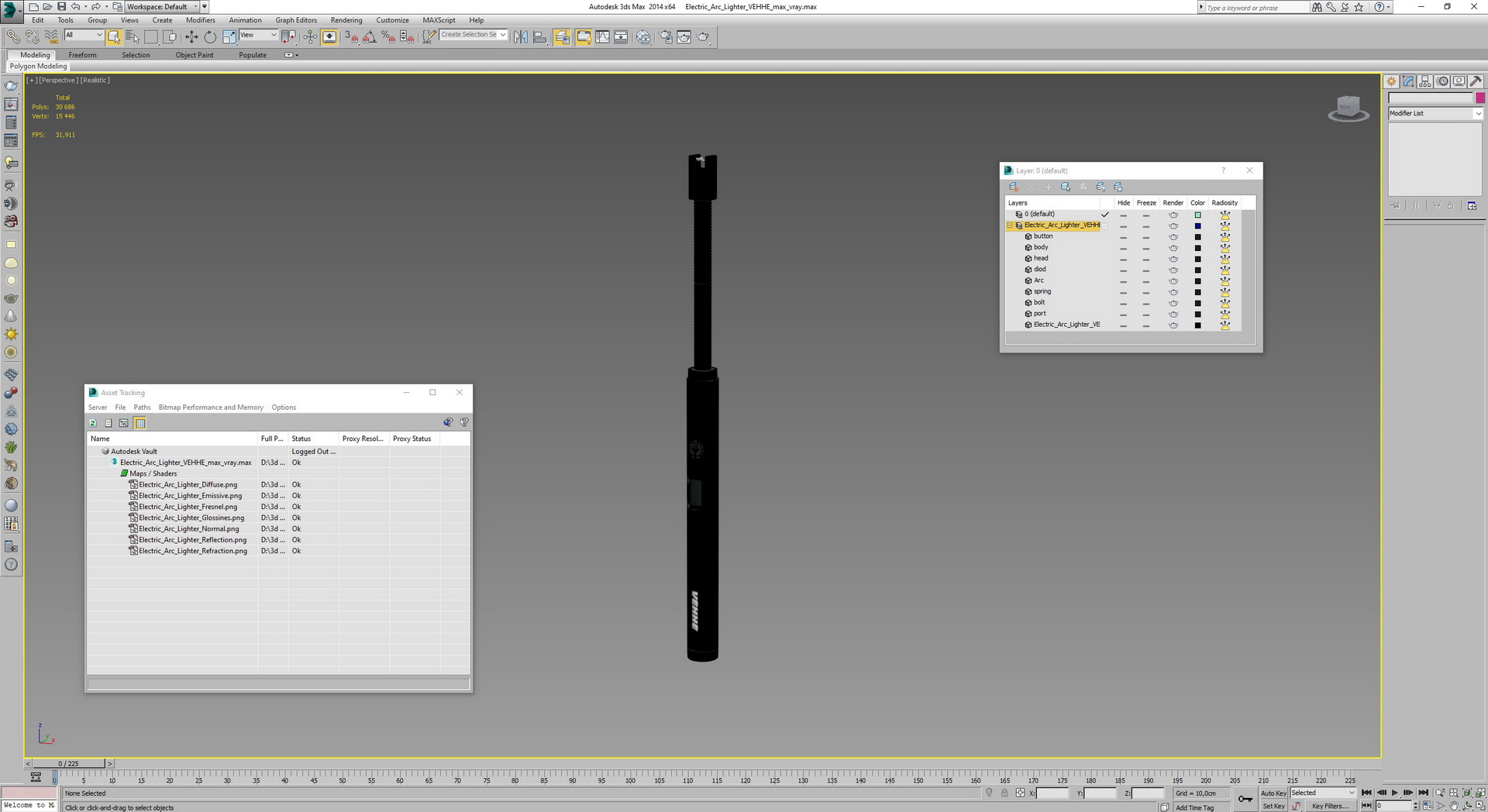Switch Asset Tracking to table view

[x=140, y=423]
